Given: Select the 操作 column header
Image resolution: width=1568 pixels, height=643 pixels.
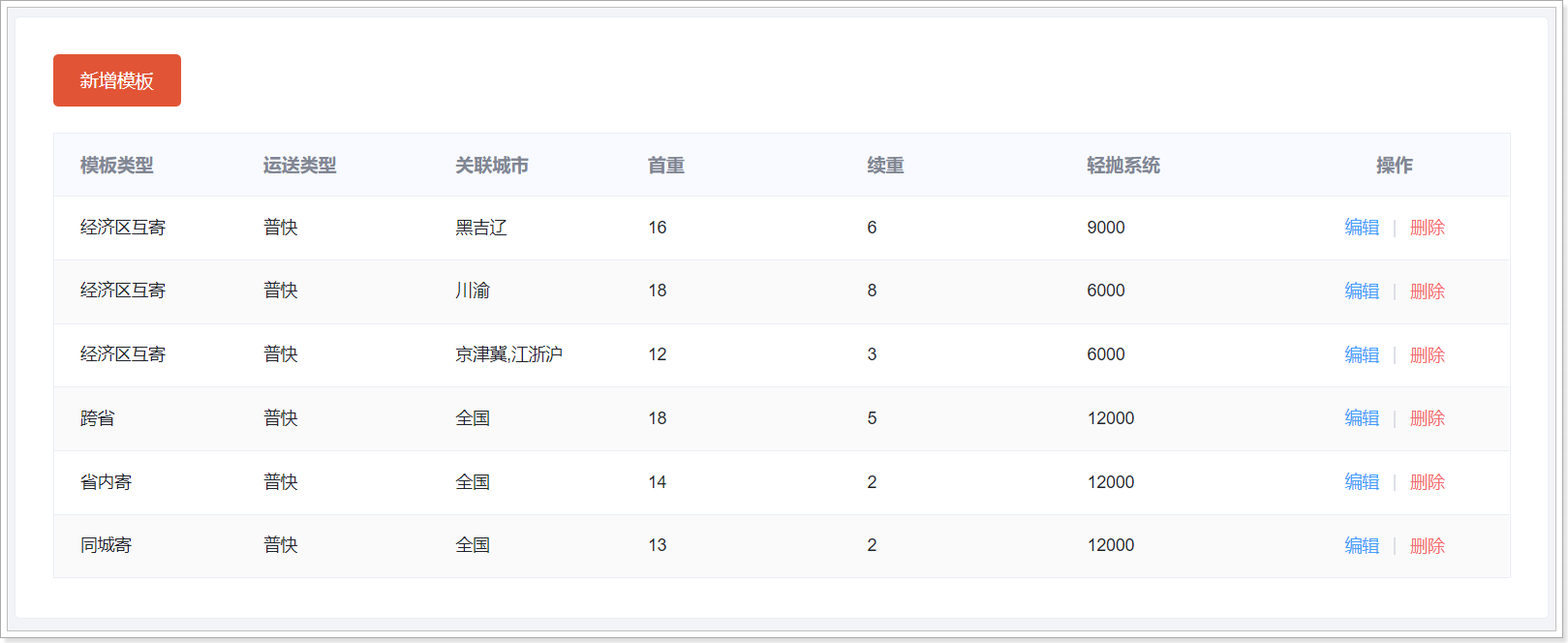Looking at the screenshot, I should click(x=1395, y=166).
